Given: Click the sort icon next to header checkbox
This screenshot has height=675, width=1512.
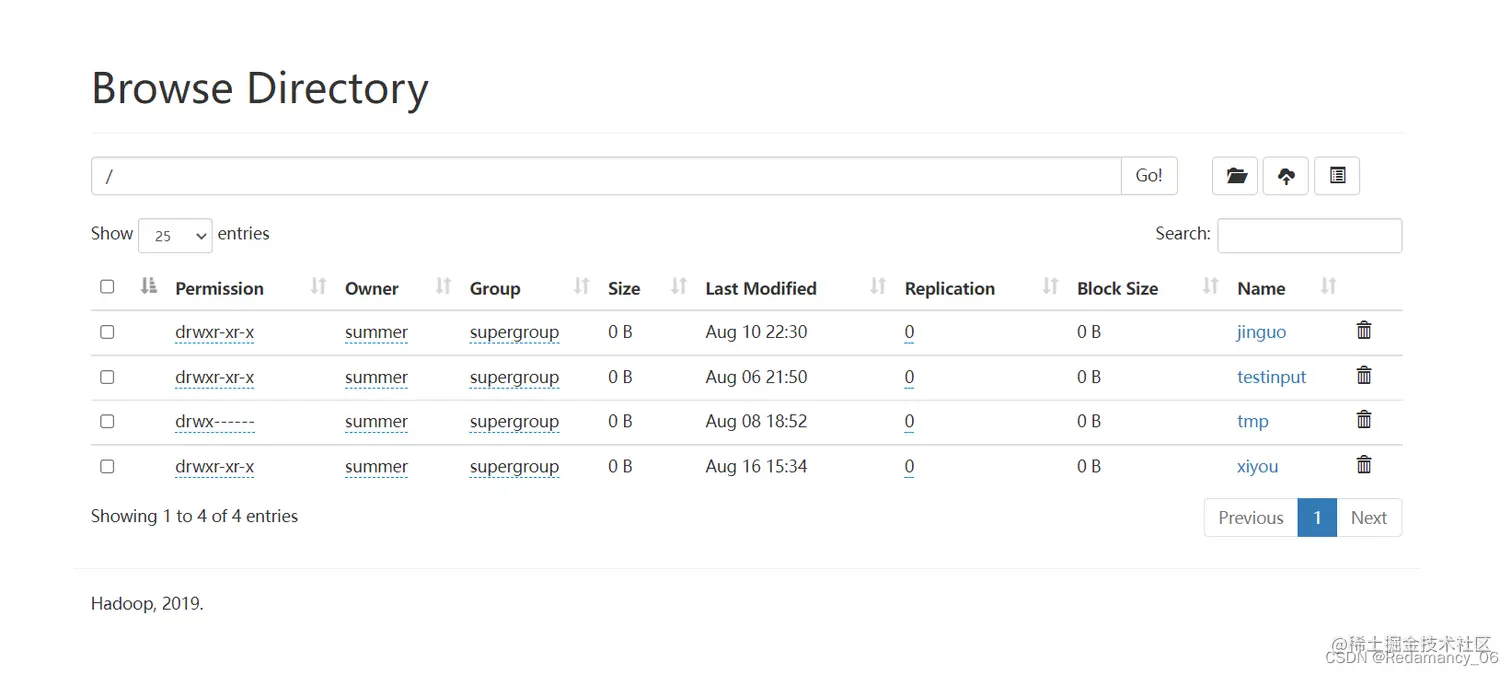Looking at the screenshot, I should coord(149,286).
